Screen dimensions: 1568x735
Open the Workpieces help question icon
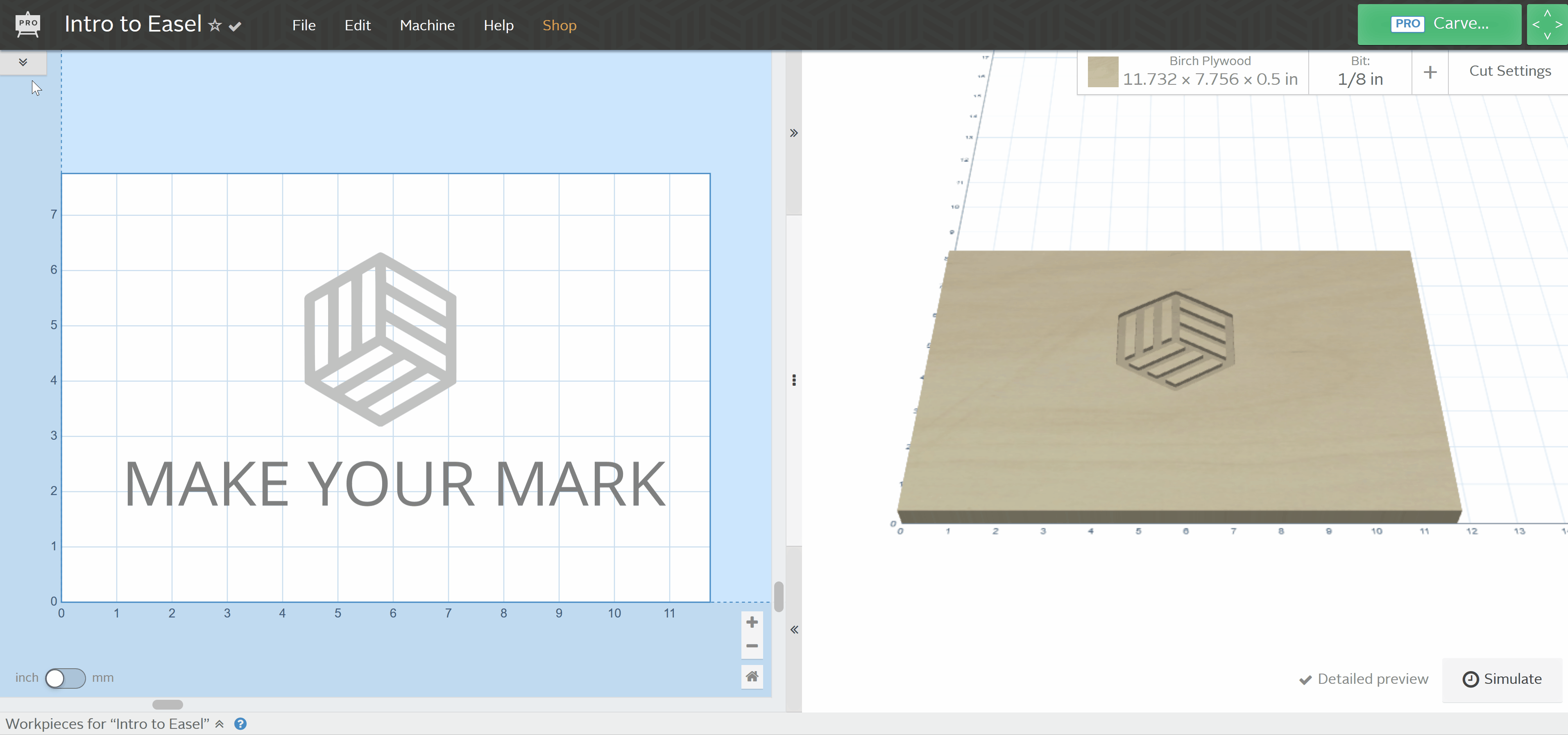tap(240, 724)
